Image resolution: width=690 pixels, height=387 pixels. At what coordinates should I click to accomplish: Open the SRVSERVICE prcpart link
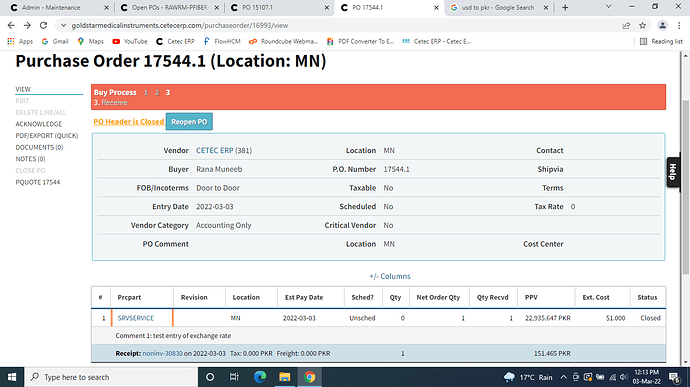(x=136, y=318)
